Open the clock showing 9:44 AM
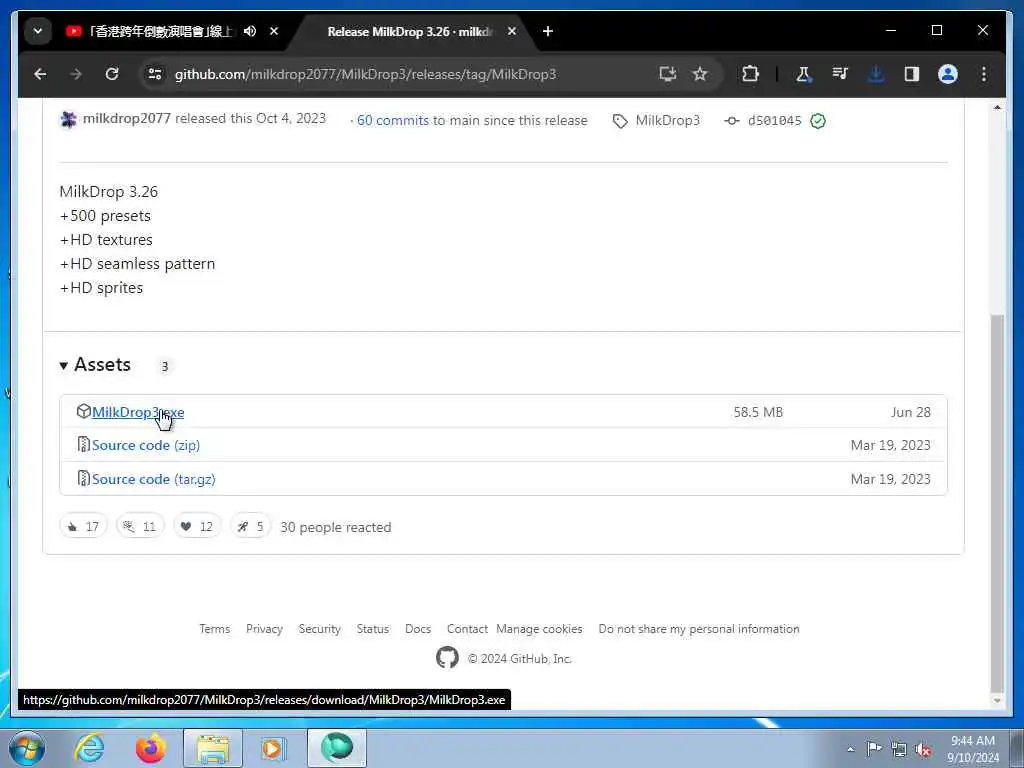The image size is (1024, 768). (973, 749)
